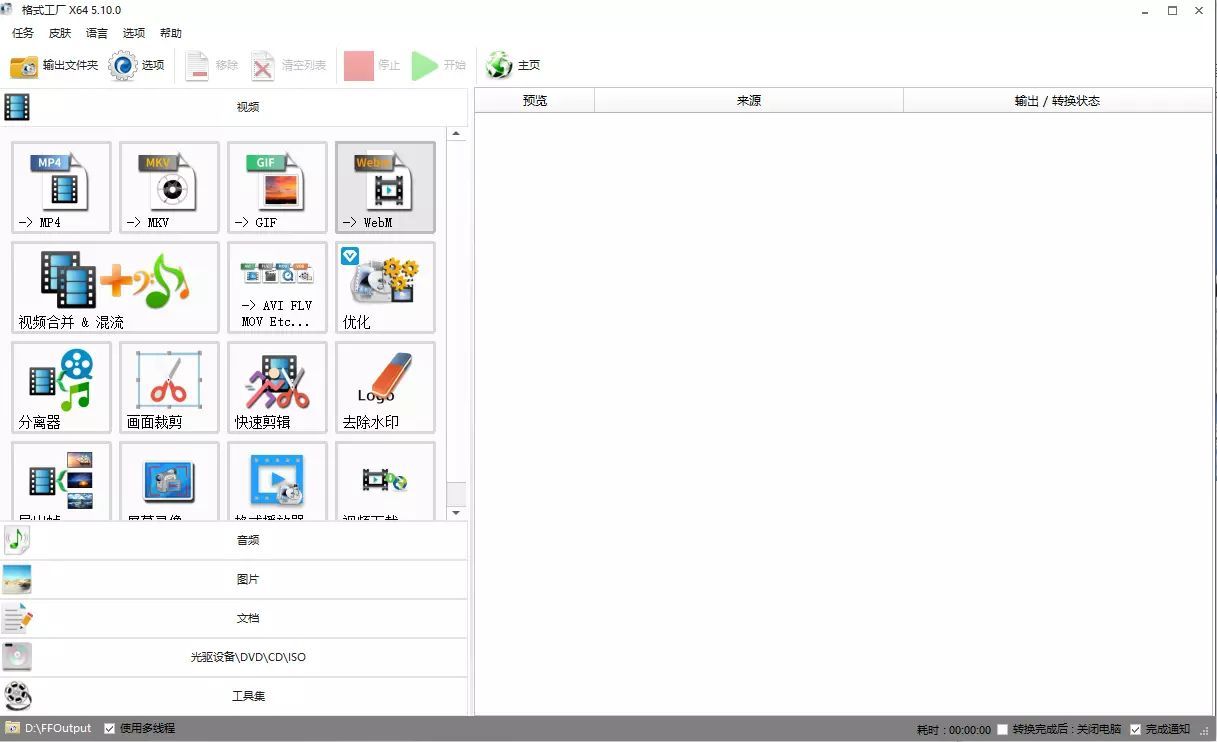The image size is (1217, 742).
Task: Click the 停止 toolbar button
Action: coord(373,66)
